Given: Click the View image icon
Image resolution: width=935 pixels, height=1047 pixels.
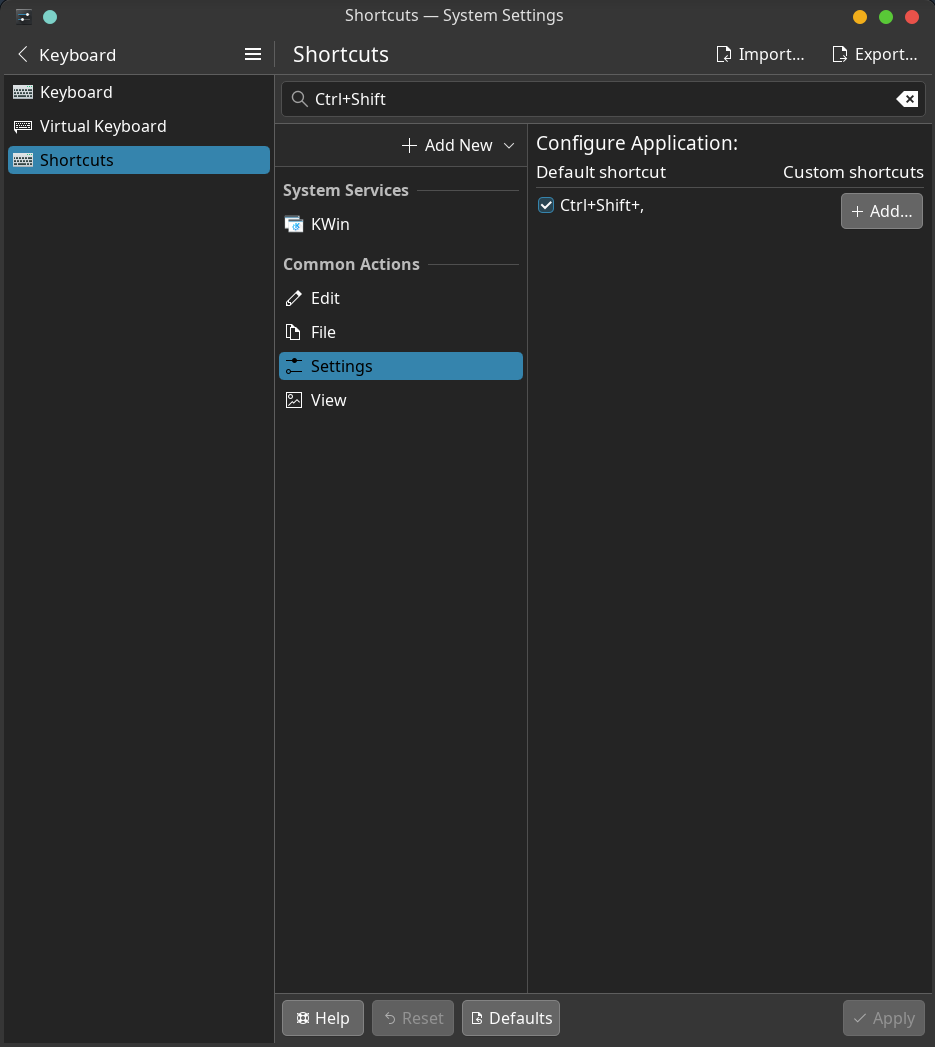Looking at the screenshot, I should point(294,400).
